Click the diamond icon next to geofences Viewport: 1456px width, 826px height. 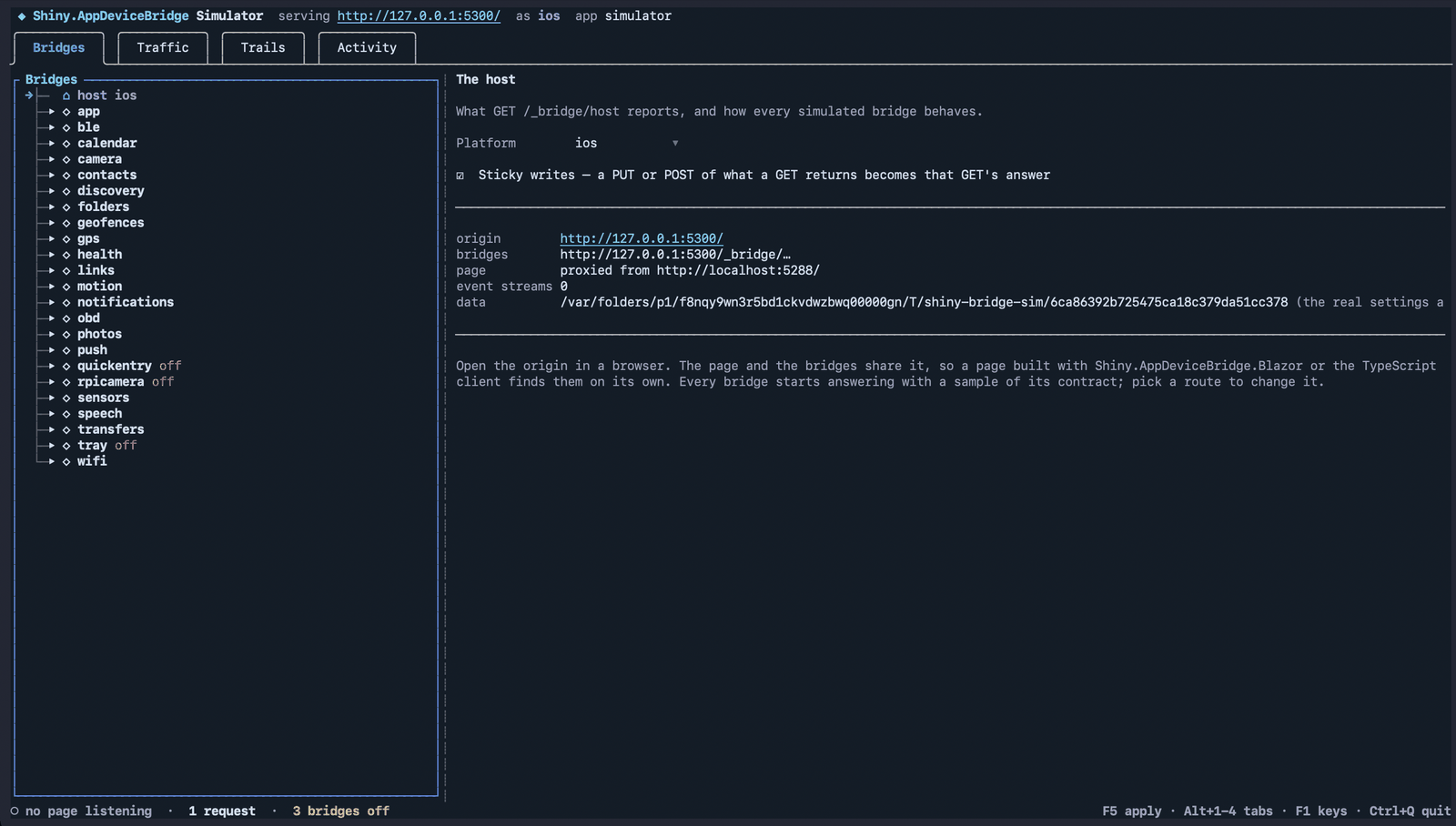(66, 223)
